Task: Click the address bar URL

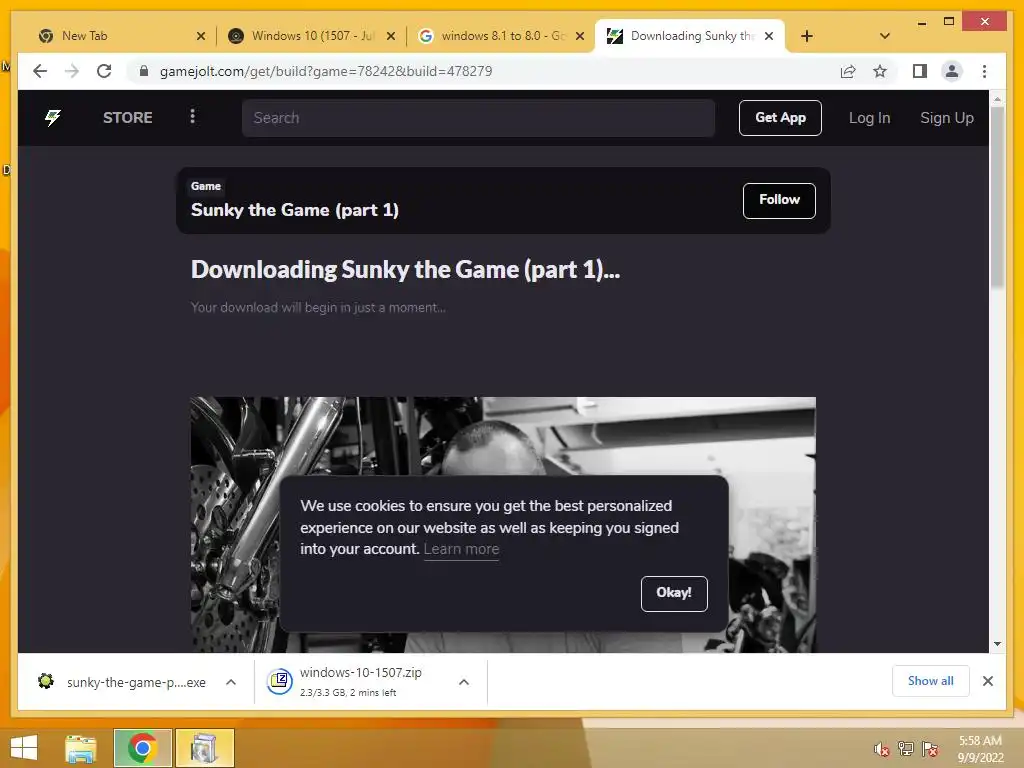Action: (x=326, y=71)
